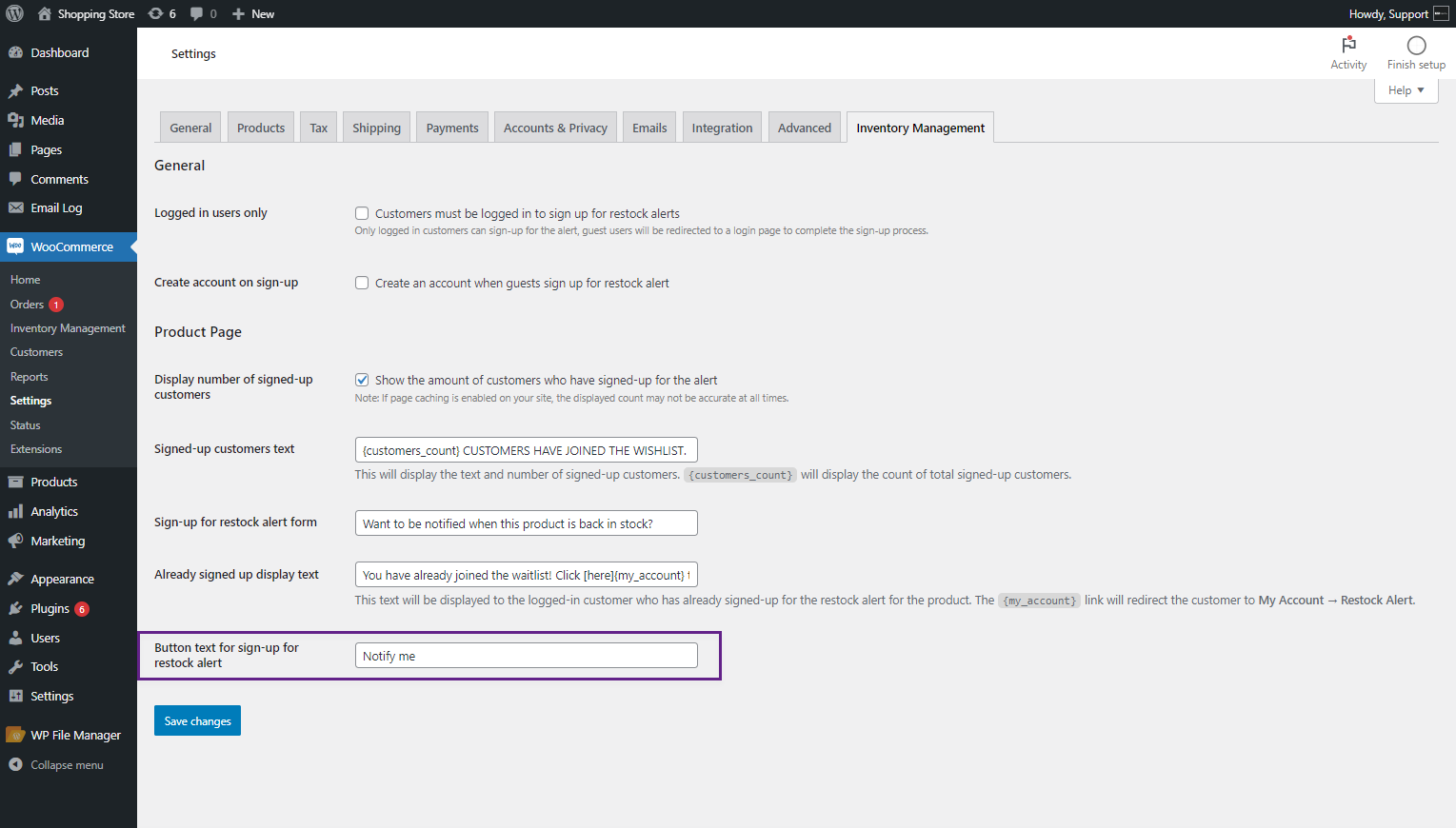The height and width of the screenshot is (828, 1456).
Task: Click the Plugins plug icon
Action: click(x=15, y=608)
